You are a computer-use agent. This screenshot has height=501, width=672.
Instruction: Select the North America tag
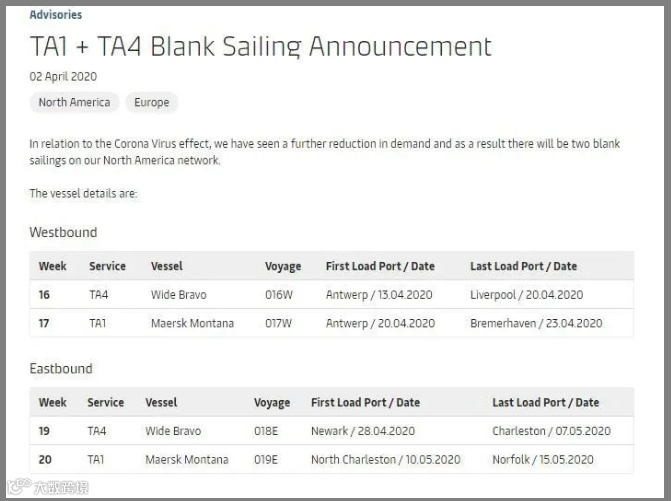74,102
